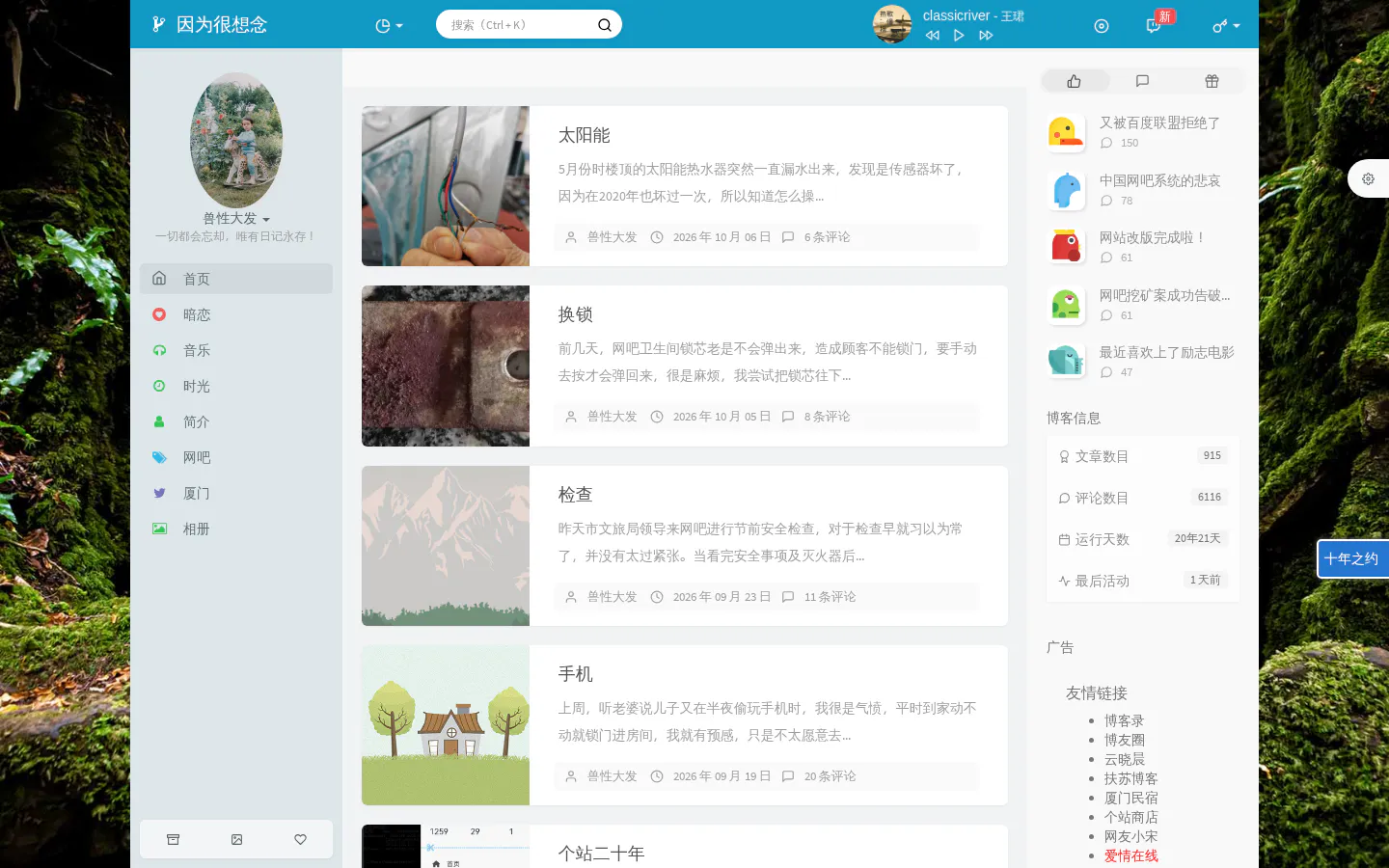1389x868 pixels.
Task: Click the image icon at sidebar bottom
Action: [236, 839]
